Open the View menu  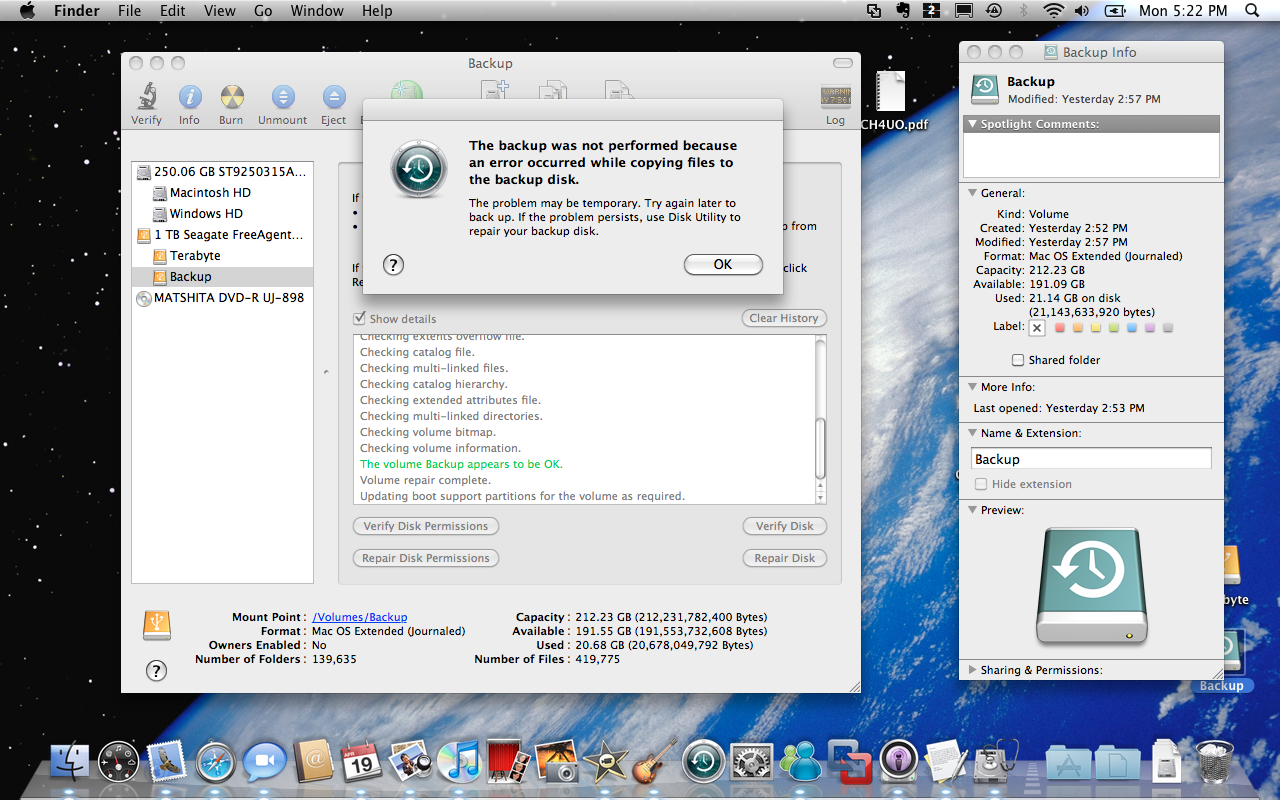pos(219,11)
